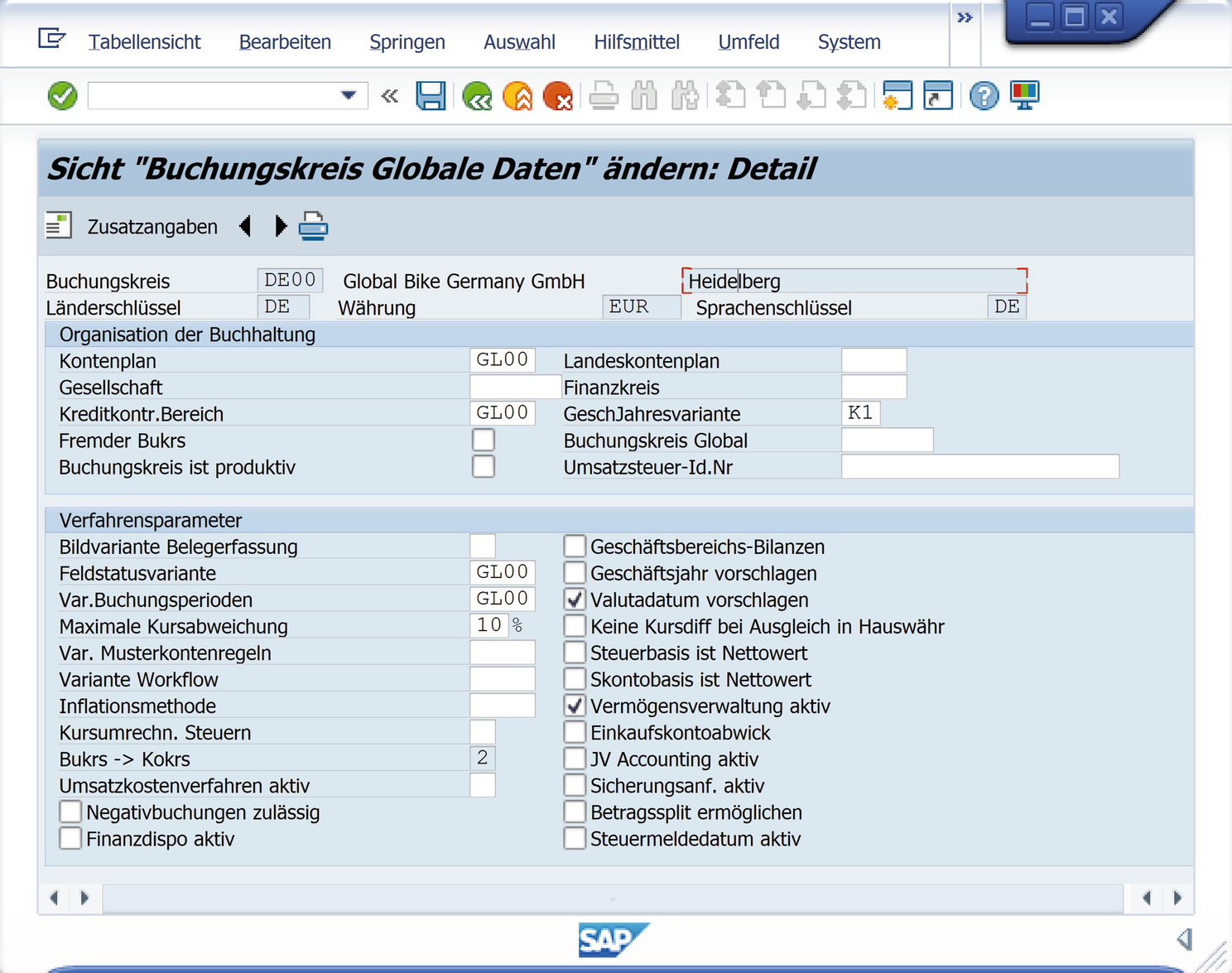The image size is (1232, 973).
Task: Save with the floppy disk icon
Action: pyautogui.click(x=431, y=96)
